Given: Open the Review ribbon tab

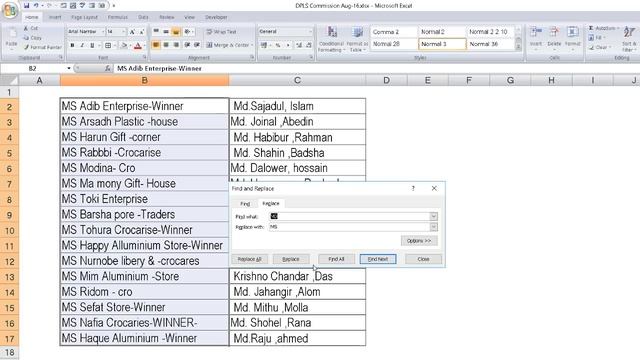Looking at the screenshot, I should coord(167,17).
